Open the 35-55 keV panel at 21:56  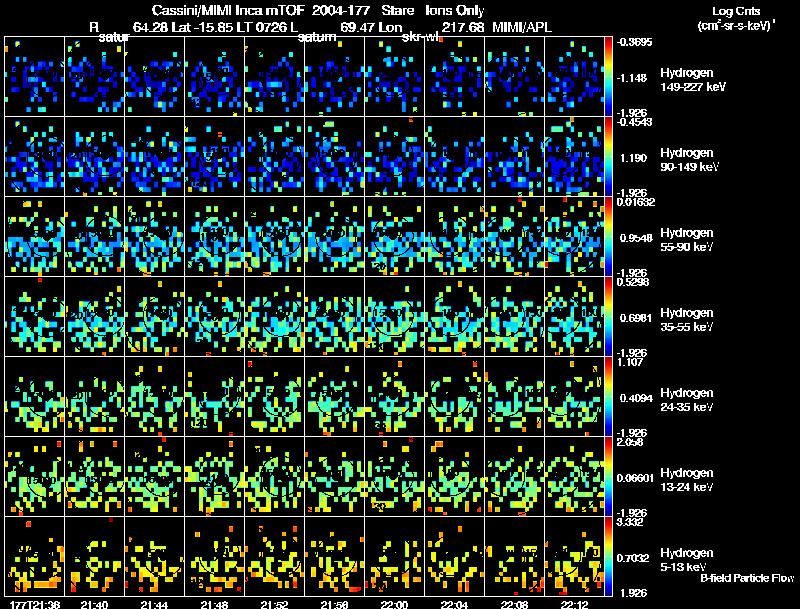[x=335, y=316]
